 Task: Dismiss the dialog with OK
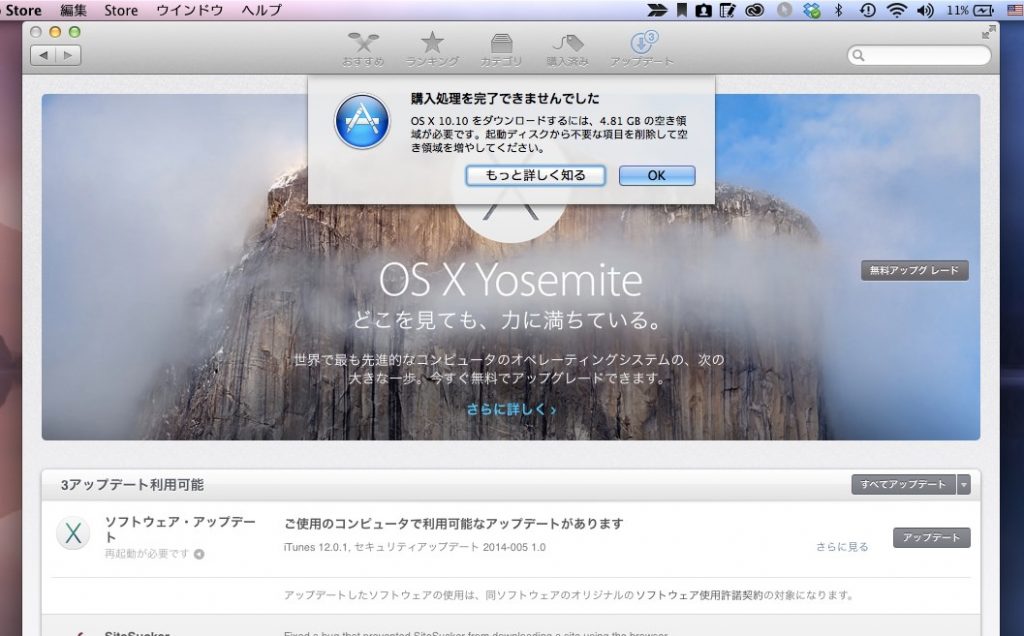coord(657,175)
